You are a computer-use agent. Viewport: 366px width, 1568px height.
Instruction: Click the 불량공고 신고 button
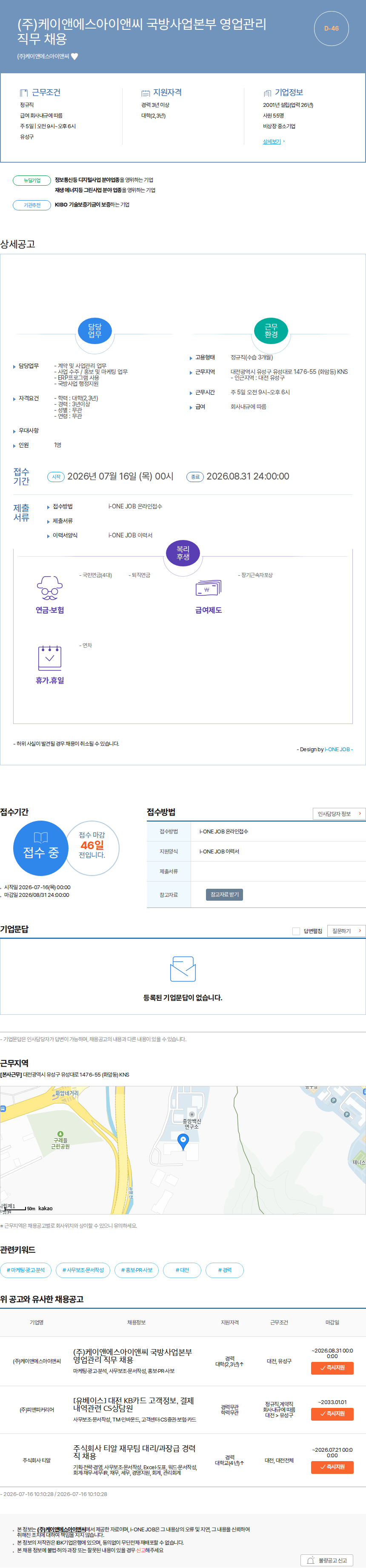click(x=327, y=1560)
